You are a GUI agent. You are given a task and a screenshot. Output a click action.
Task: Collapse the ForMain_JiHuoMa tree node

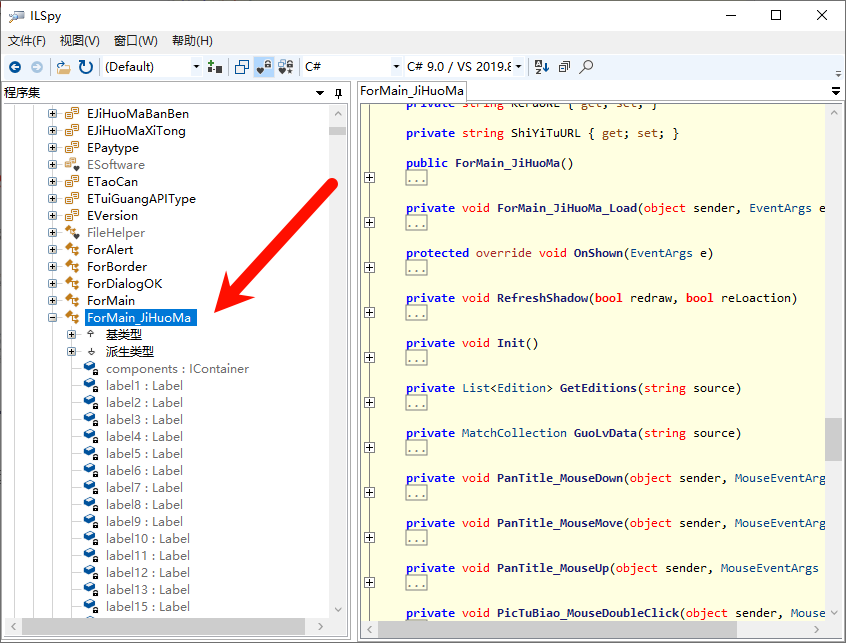[52, 317]
